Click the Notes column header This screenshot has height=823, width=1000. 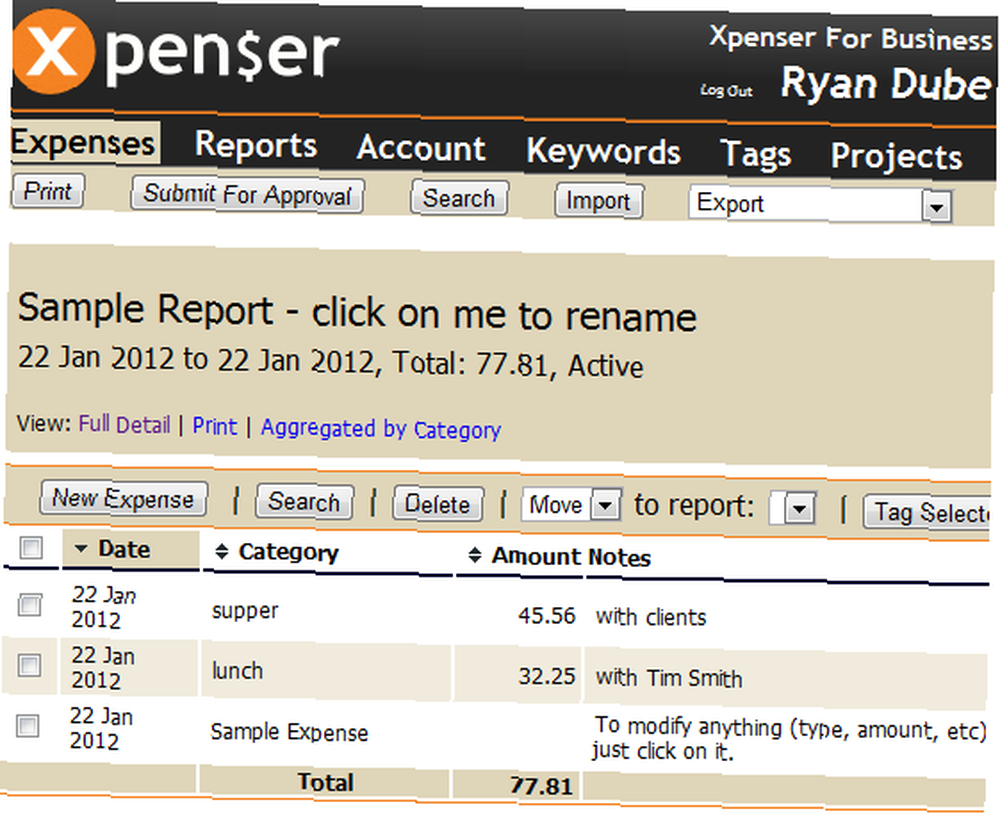[619, 558]
